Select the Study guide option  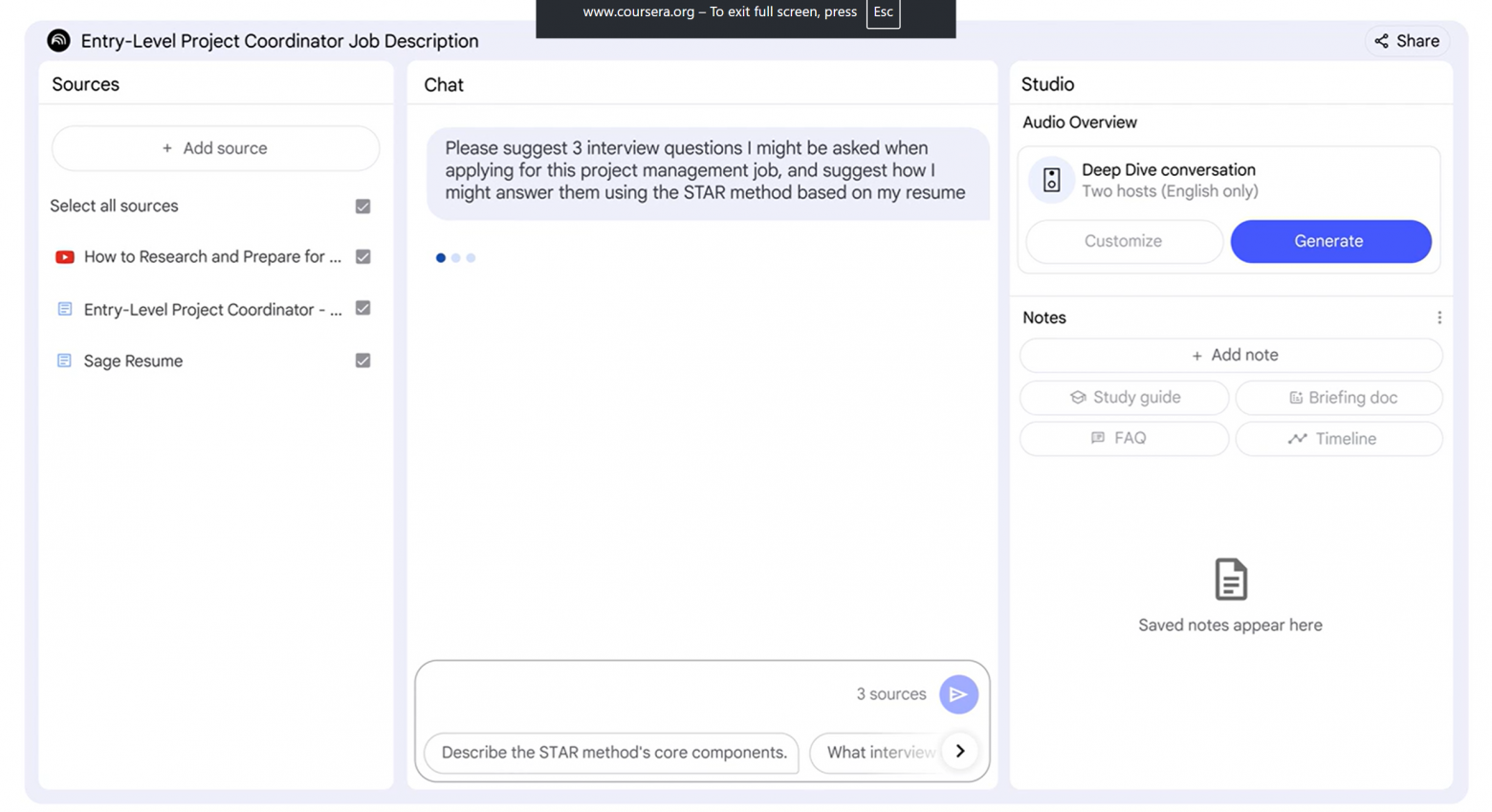(1124, 398)
